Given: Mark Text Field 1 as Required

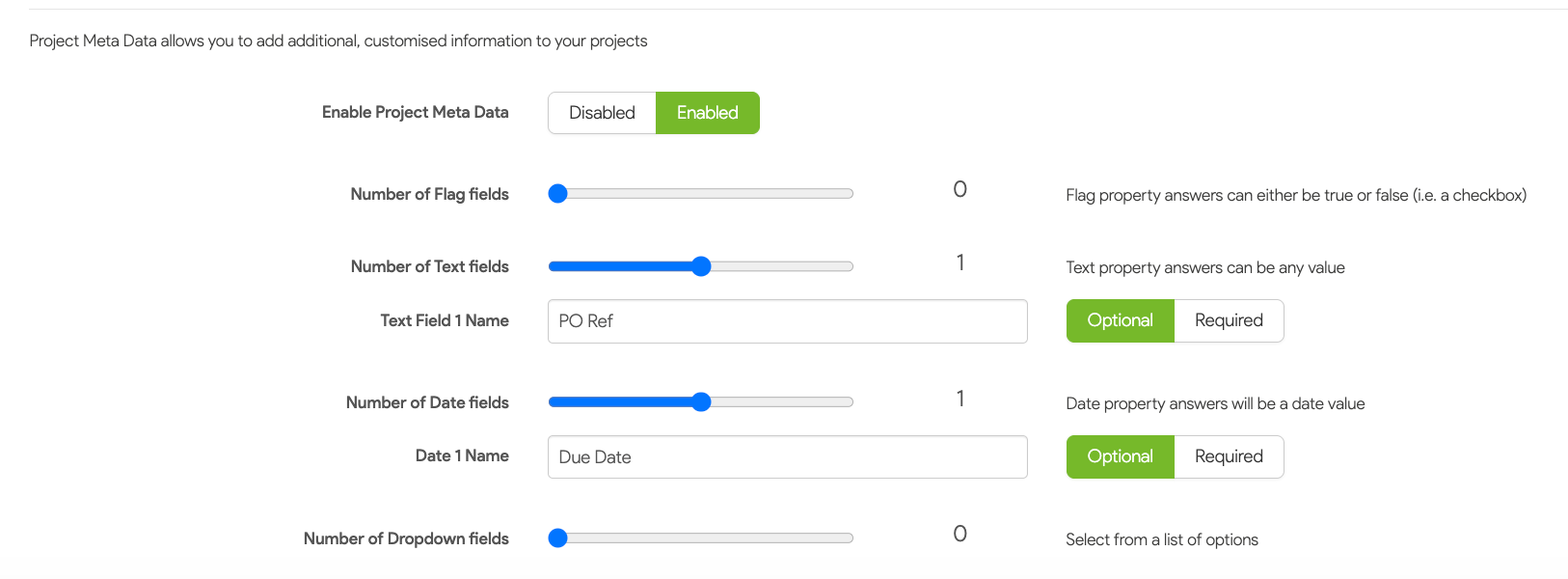Looking at the screenshot, I should tap(1229, 320).
